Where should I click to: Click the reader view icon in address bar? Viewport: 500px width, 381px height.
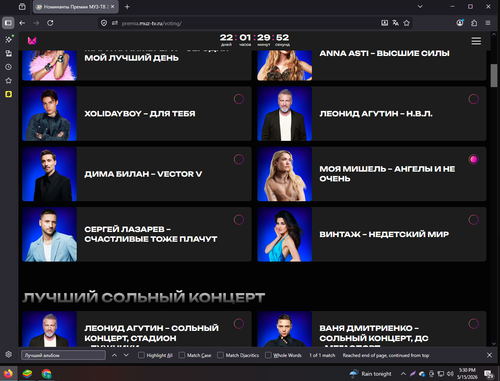[384, 23]
